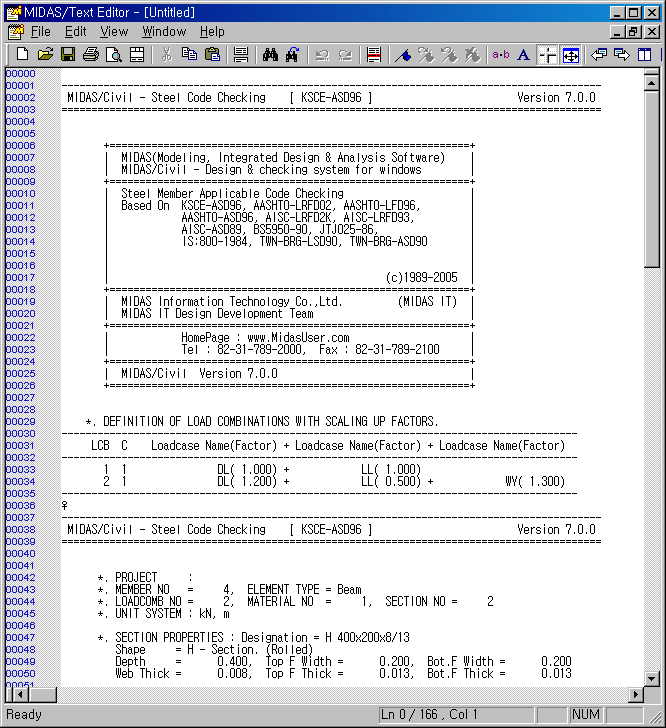This screenshot has width=666, height=728.
Task: Split window using the two-pane icon
Action: pyautogui.click(x=645, y=55)
